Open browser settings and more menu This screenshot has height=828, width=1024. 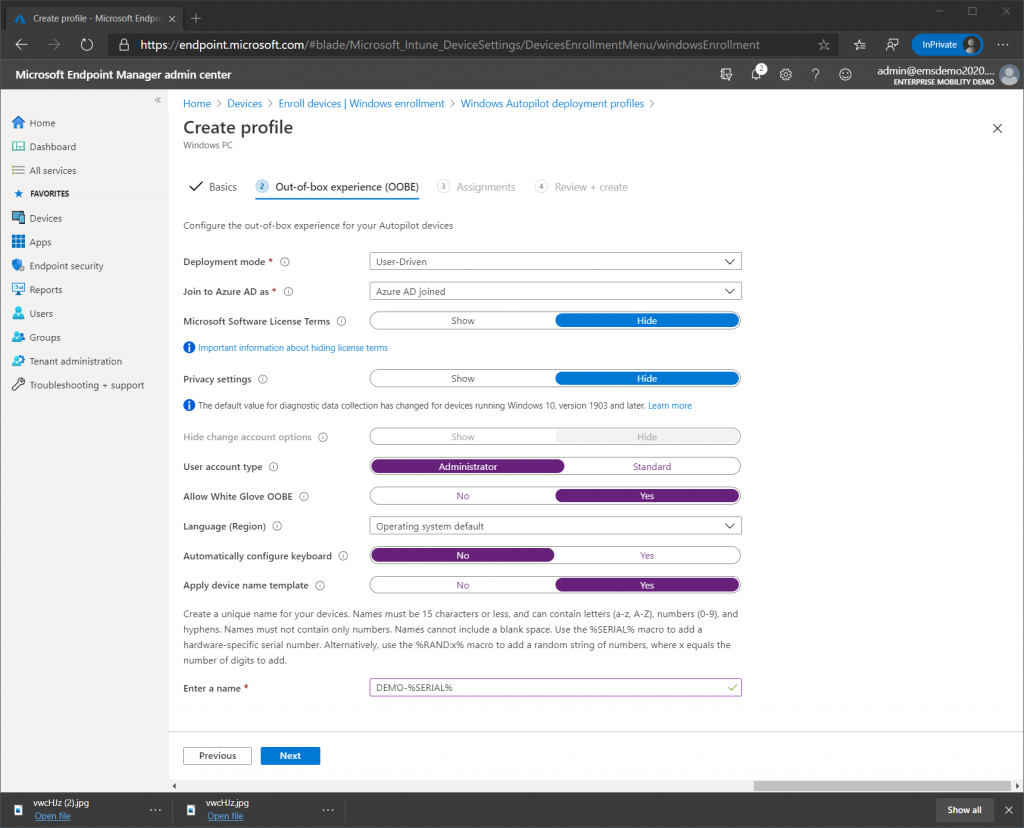pos(1003,44)
